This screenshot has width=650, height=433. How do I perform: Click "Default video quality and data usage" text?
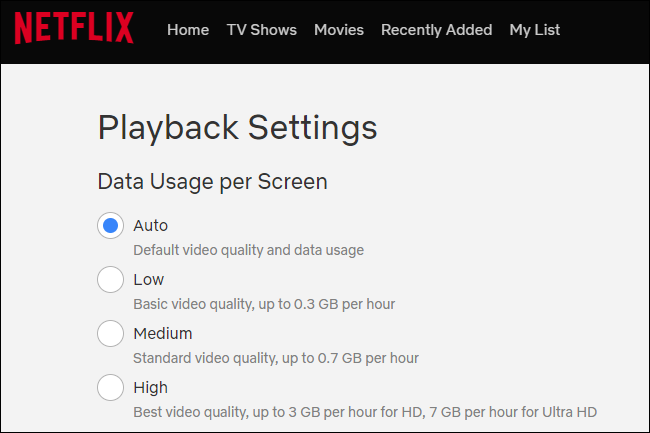(x=248, y=250)
